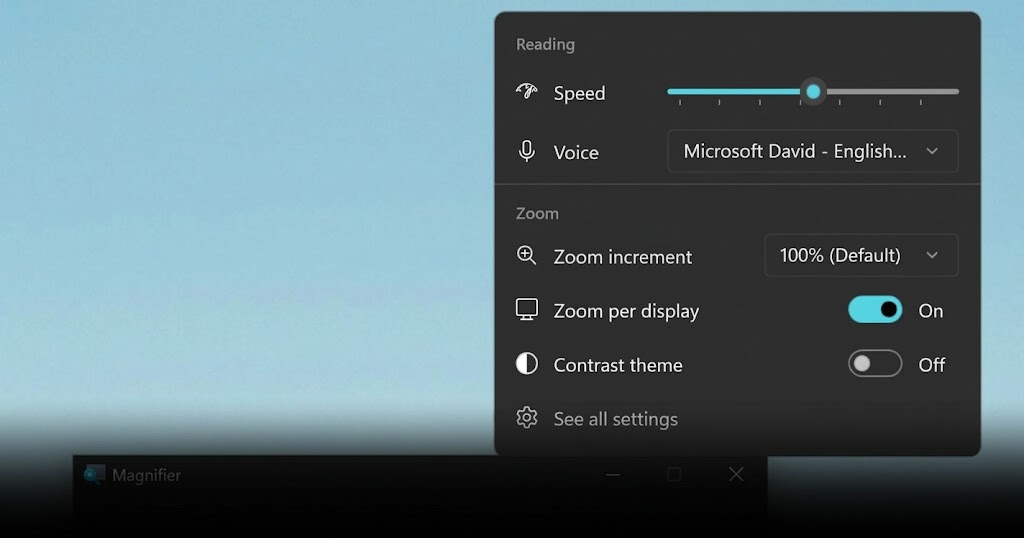The image size is (1024, 538).
Task: Click the Magnifier app icon in title bar
Action: [x=94, y=475]
